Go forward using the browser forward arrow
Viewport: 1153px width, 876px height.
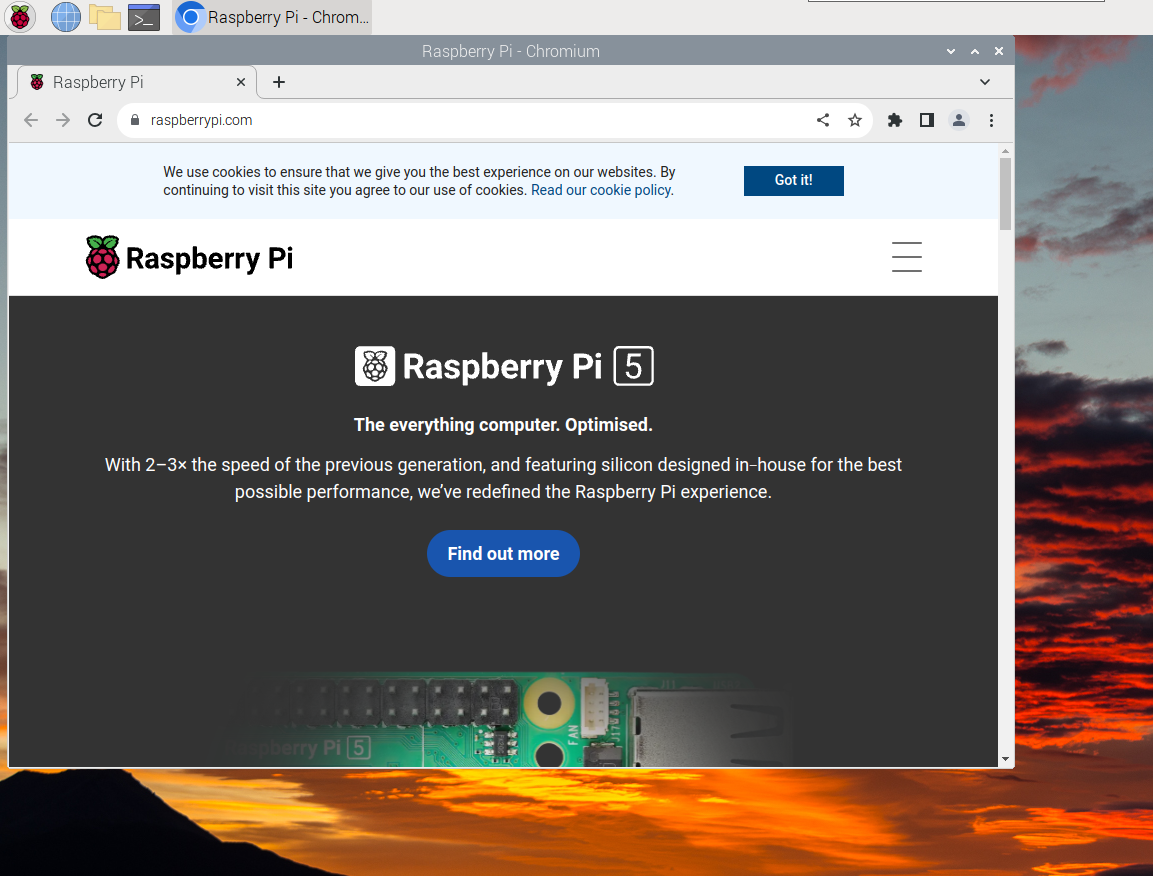[63, 120]
